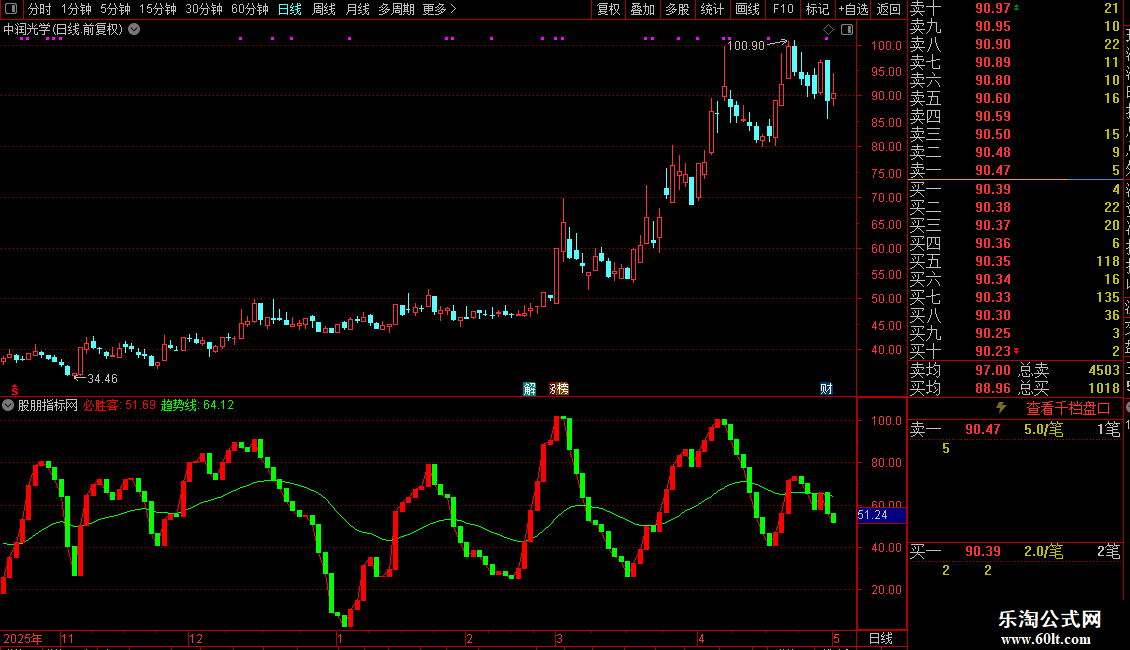Click the 34.46 low price label
1130x650 pixels.
[102, 378]
